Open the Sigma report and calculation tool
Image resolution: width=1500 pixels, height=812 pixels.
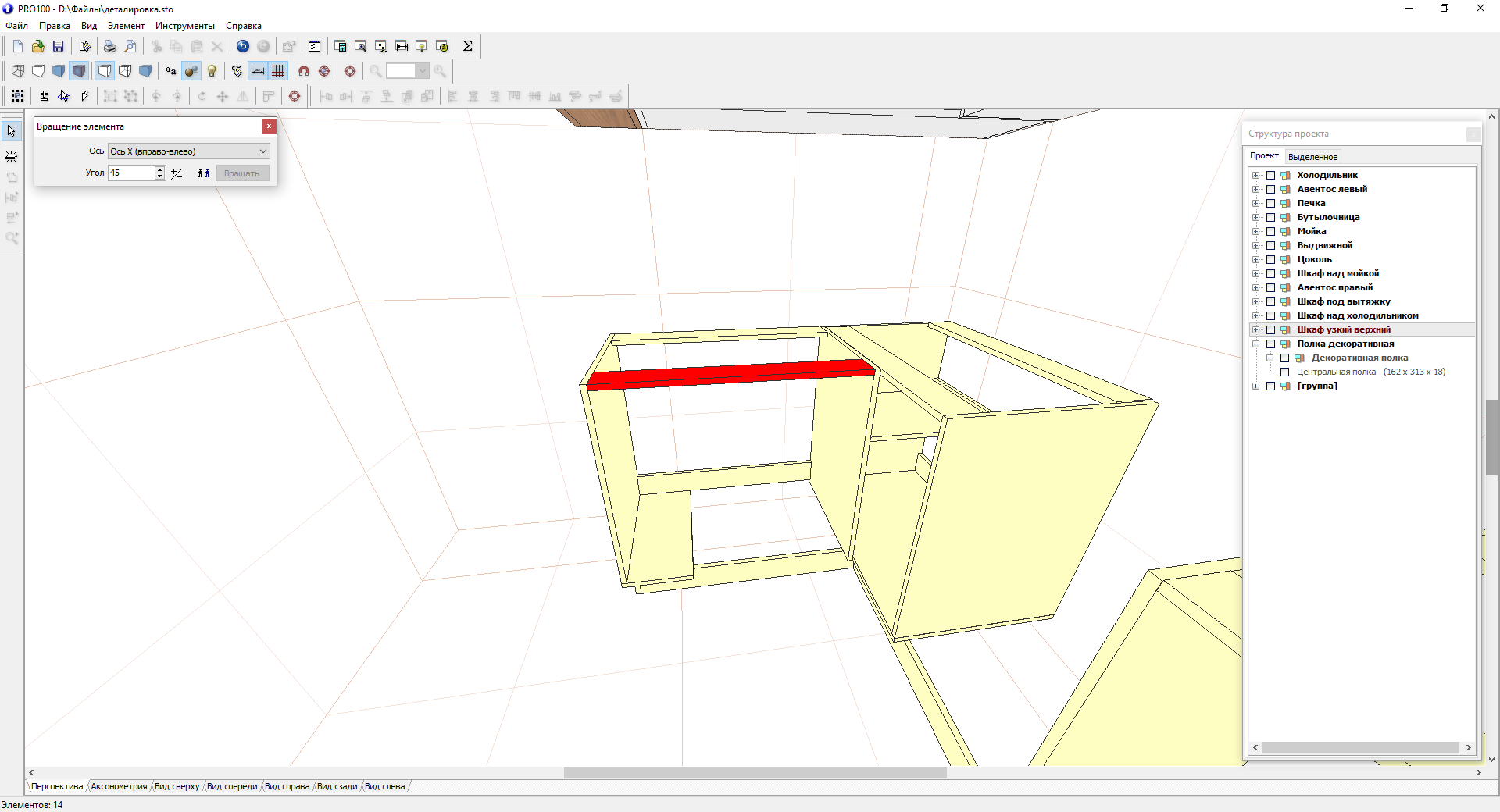pyautogui.click(x=468, y=46)
